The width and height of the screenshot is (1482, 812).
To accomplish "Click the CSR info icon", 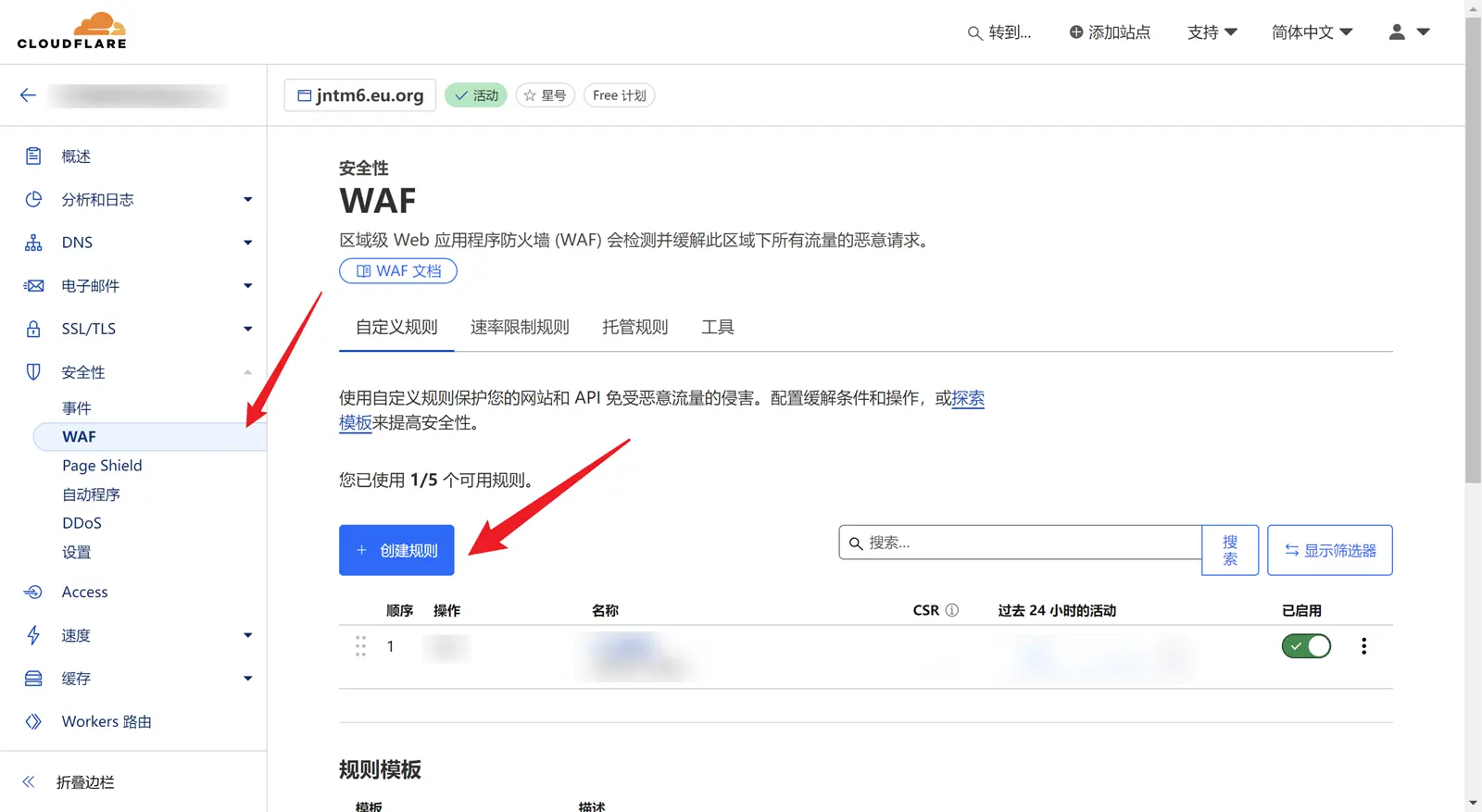I will coord(951,610).
